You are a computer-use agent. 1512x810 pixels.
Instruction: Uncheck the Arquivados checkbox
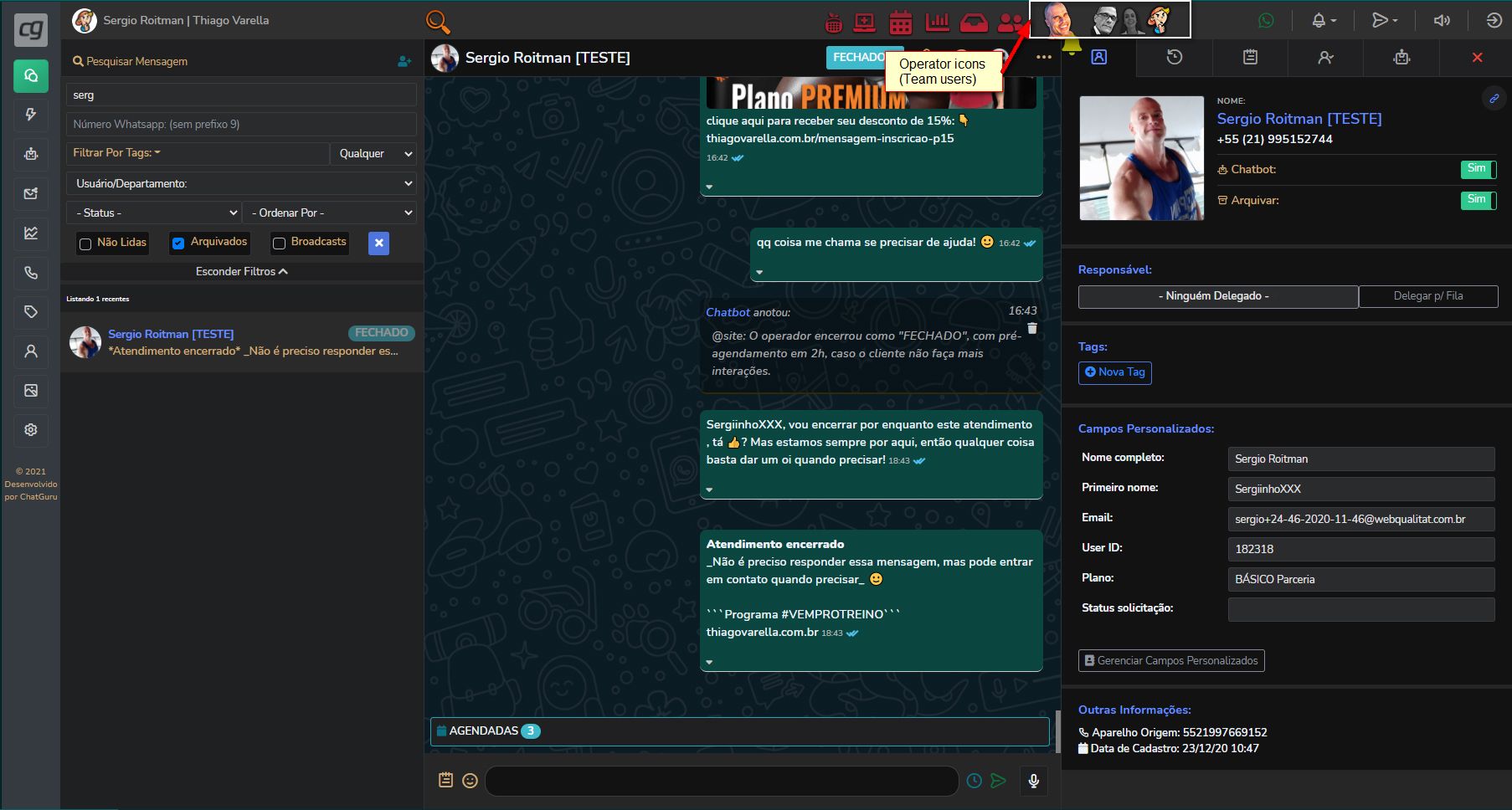click(x=178, y=244)
